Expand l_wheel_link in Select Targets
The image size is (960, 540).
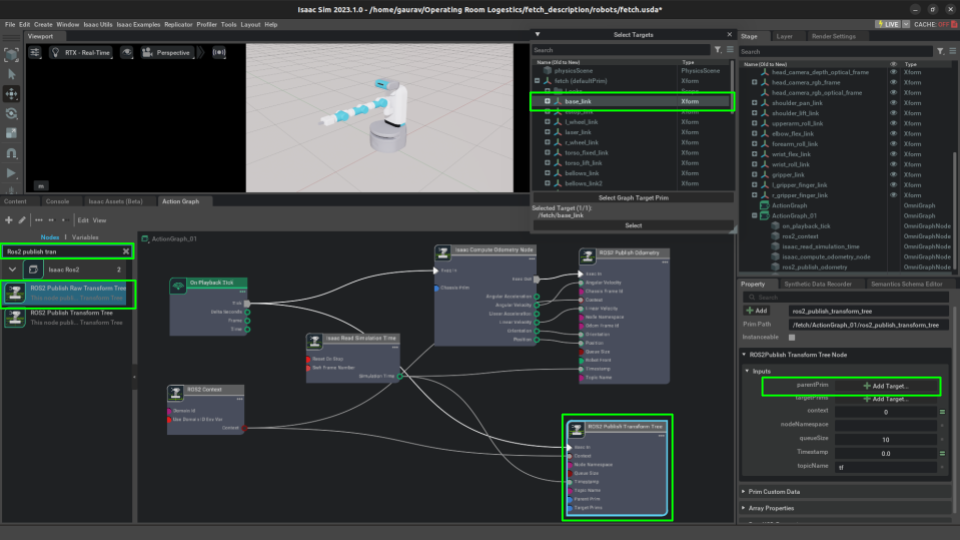tap(547, 122)
